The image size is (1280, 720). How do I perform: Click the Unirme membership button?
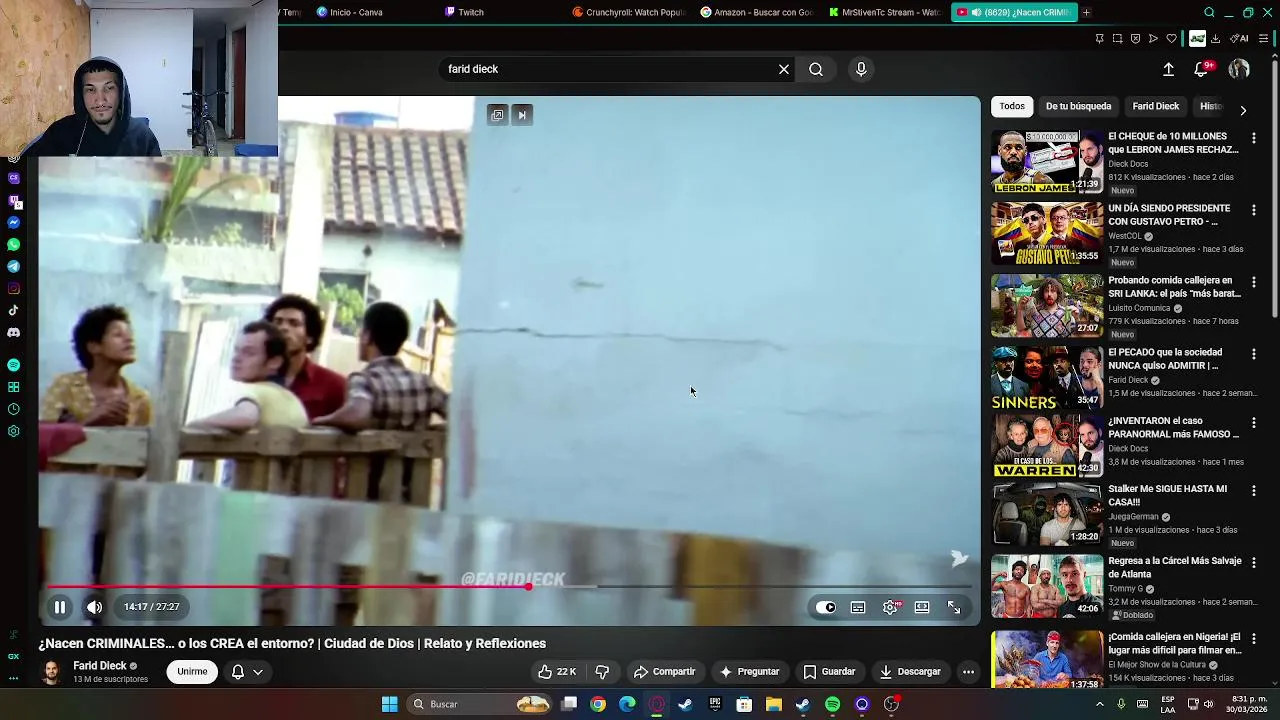pyautogui.click(x=192, y=672)
